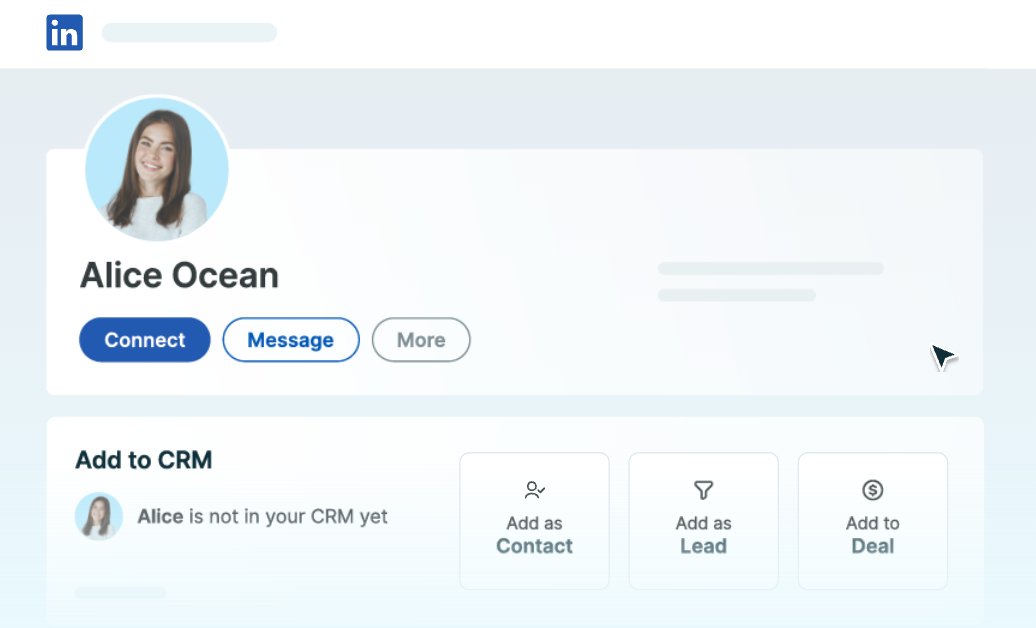The image size is (1036, 628).
Task: Select the Add as Lead option
Action: pos(703,520)
